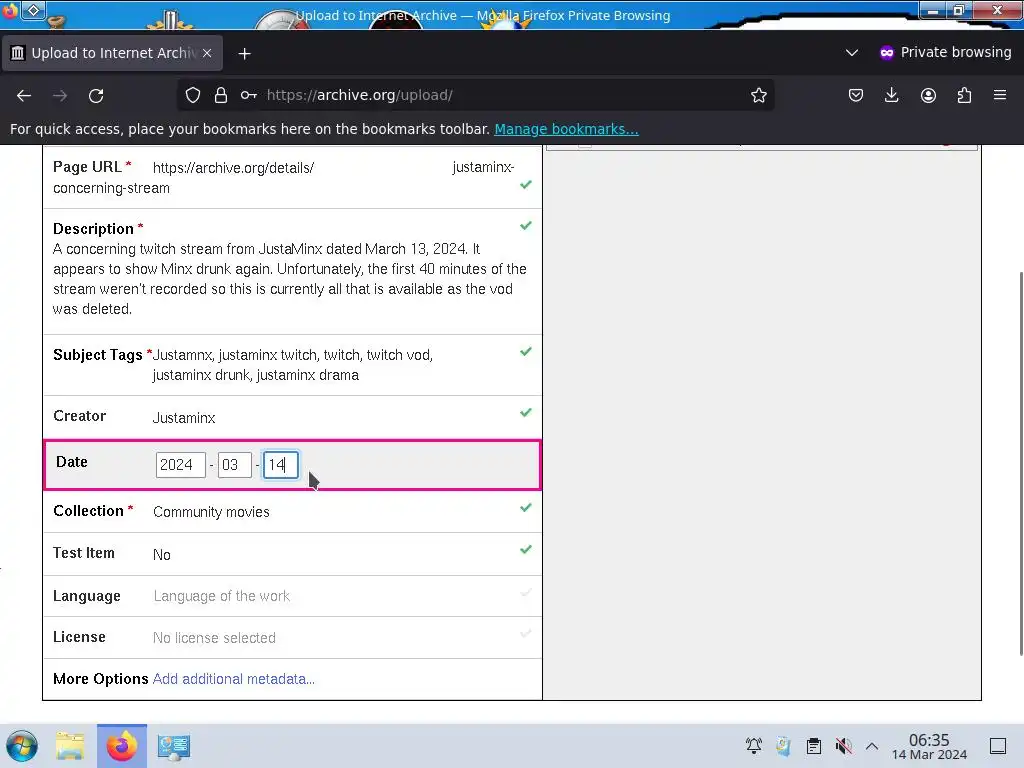Open tracking protection shield info
This screenshot has width=1024, height=768.
coord(193,95)
